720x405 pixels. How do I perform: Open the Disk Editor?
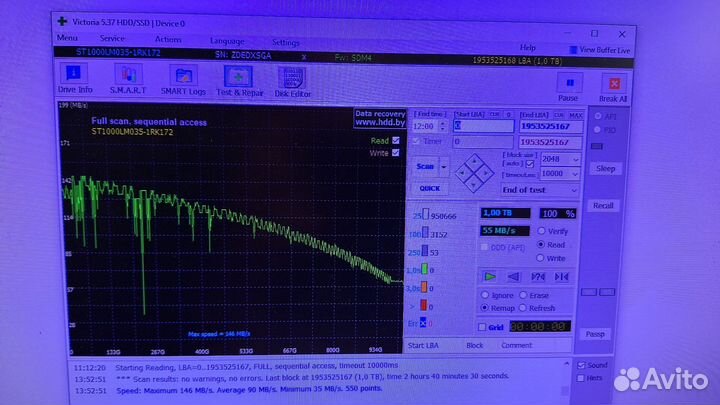click(x=292, y=79)
